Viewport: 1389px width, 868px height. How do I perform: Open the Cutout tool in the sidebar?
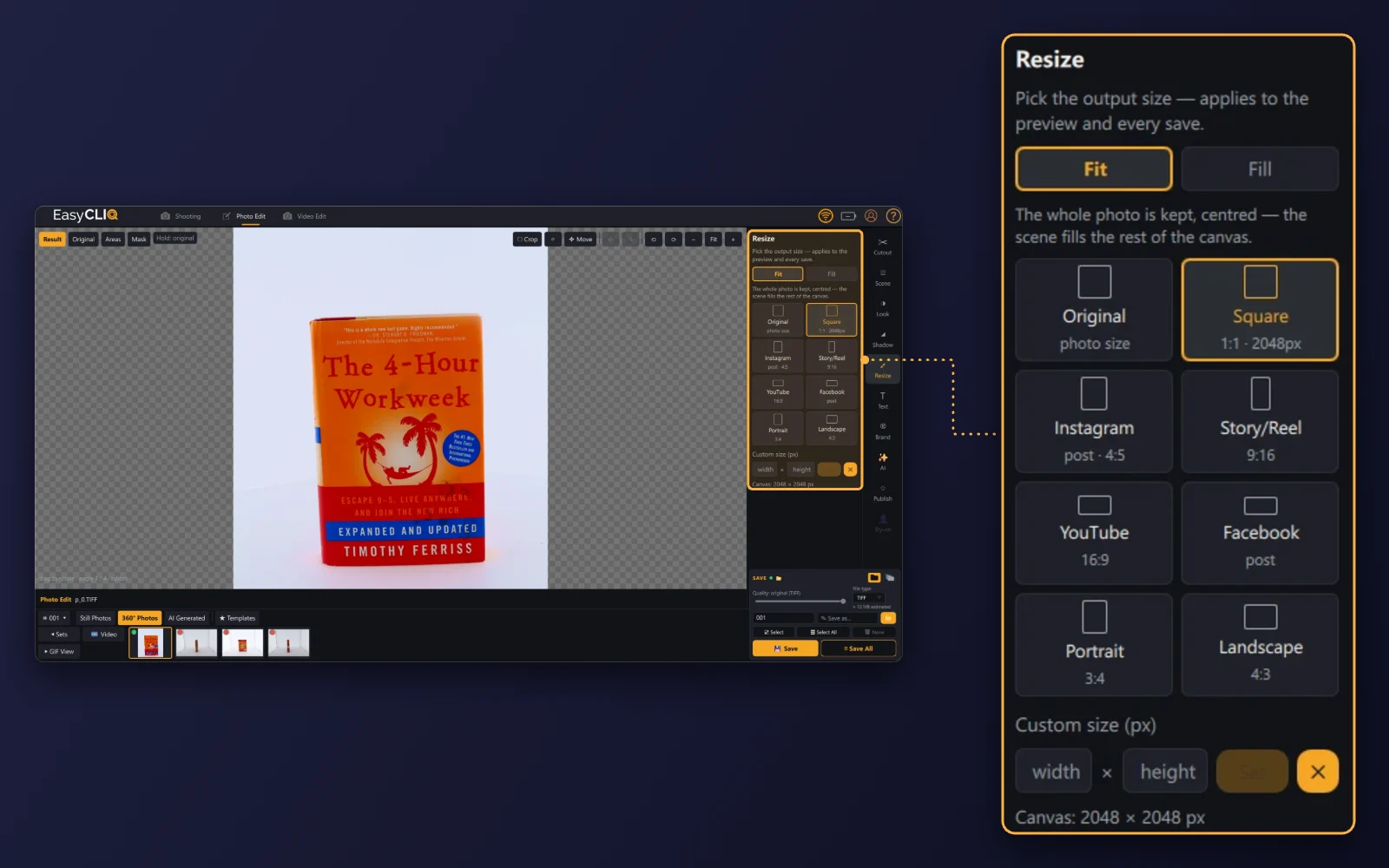pyautogui.click(x=882, y=247)
